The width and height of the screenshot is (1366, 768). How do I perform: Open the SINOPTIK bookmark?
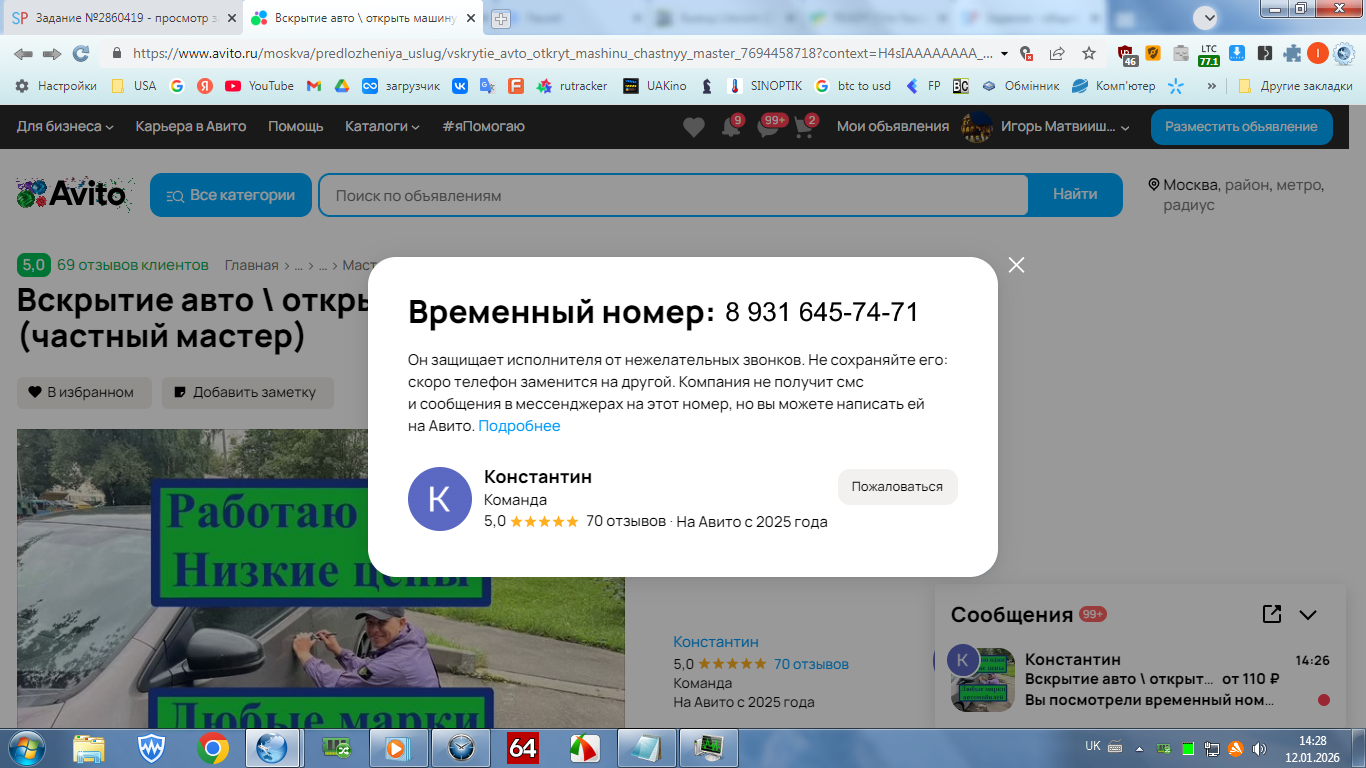tap(765, 86)
